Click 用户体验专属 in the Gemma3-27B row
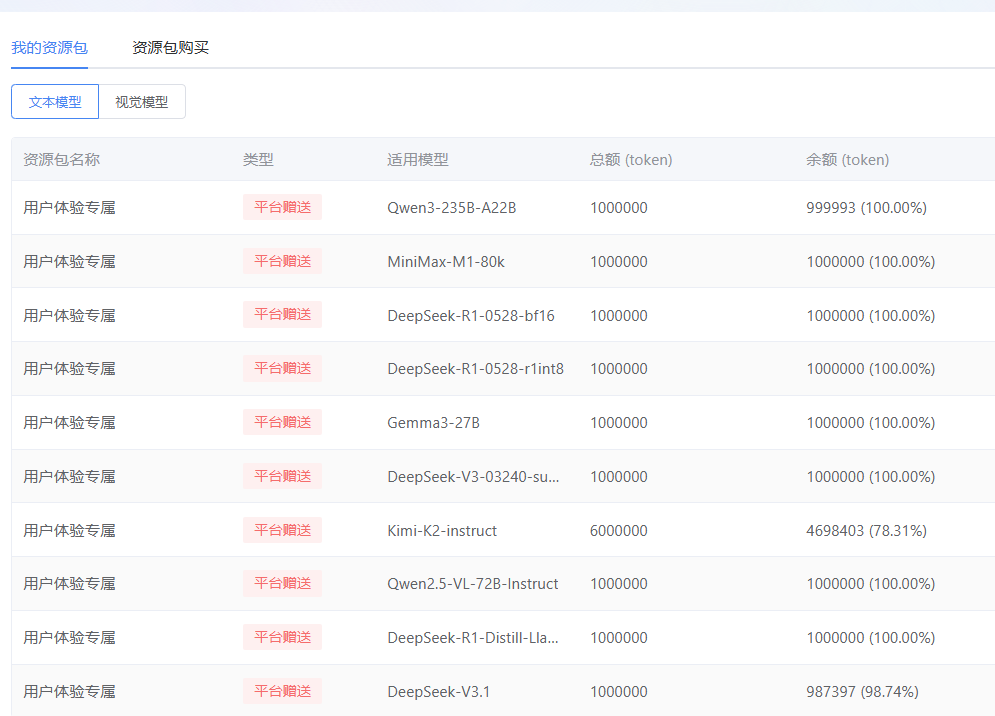The image size is (995, 716). [69, 423]
